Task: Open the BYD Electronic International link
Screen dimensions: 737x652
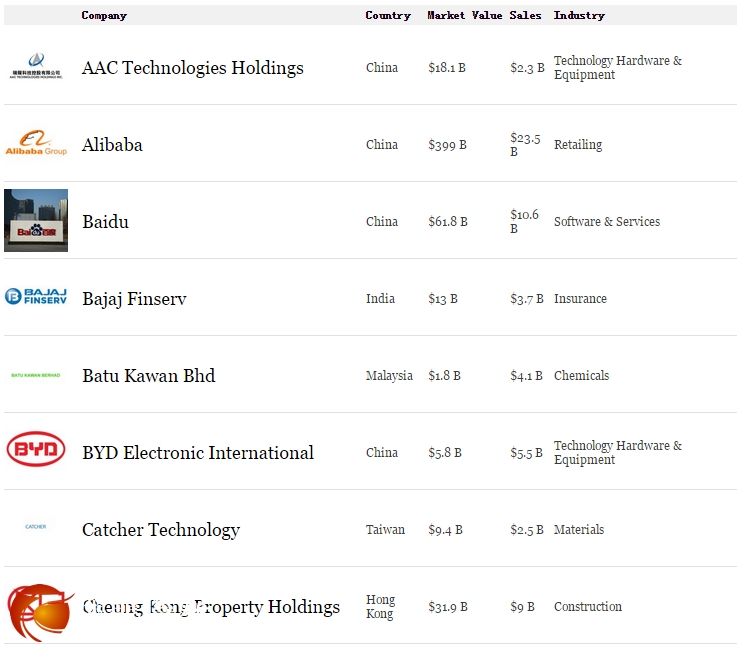Action: point(198,453)
